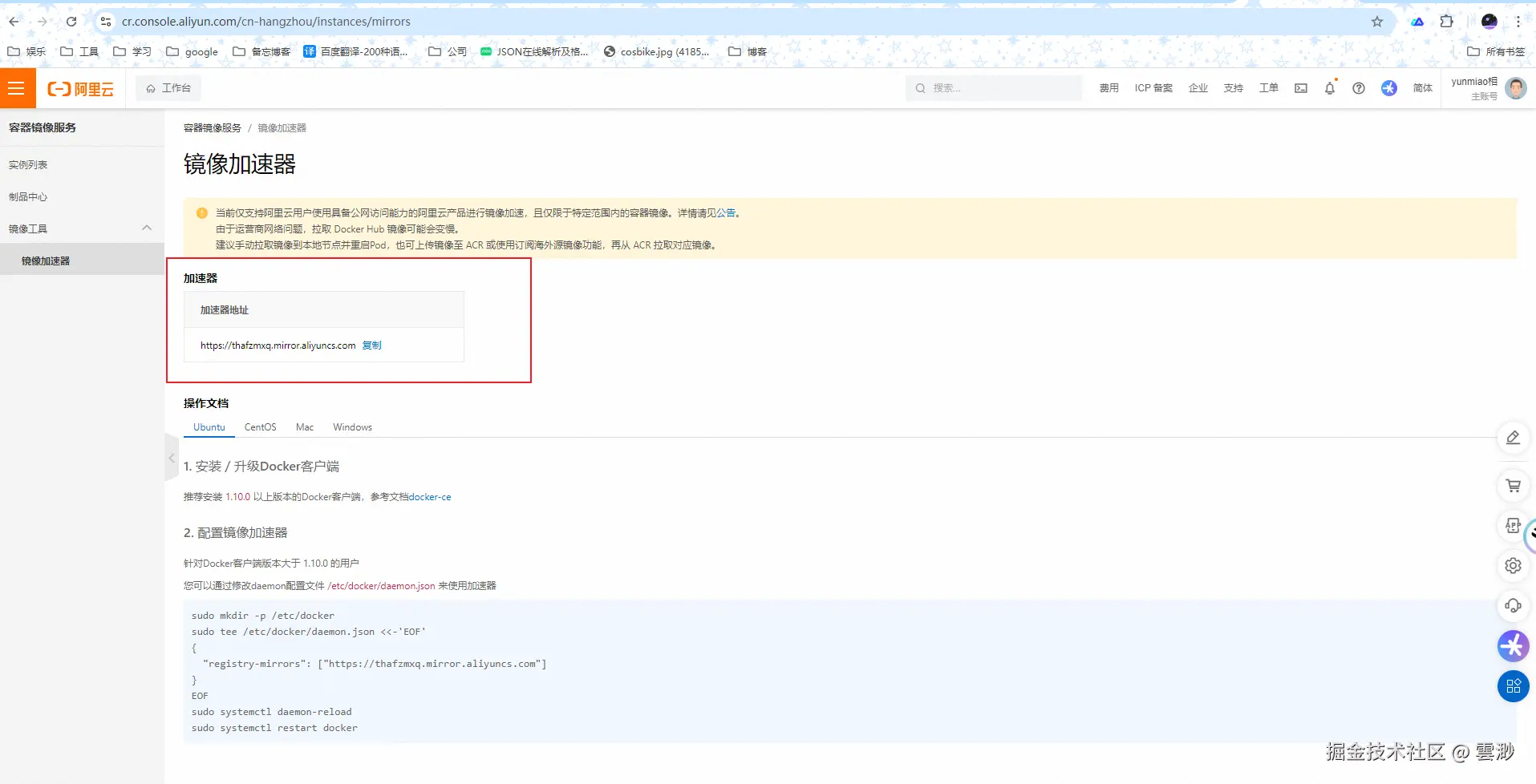
Task: Open the 工单 menu
Action: click(x=1269, y=88)
